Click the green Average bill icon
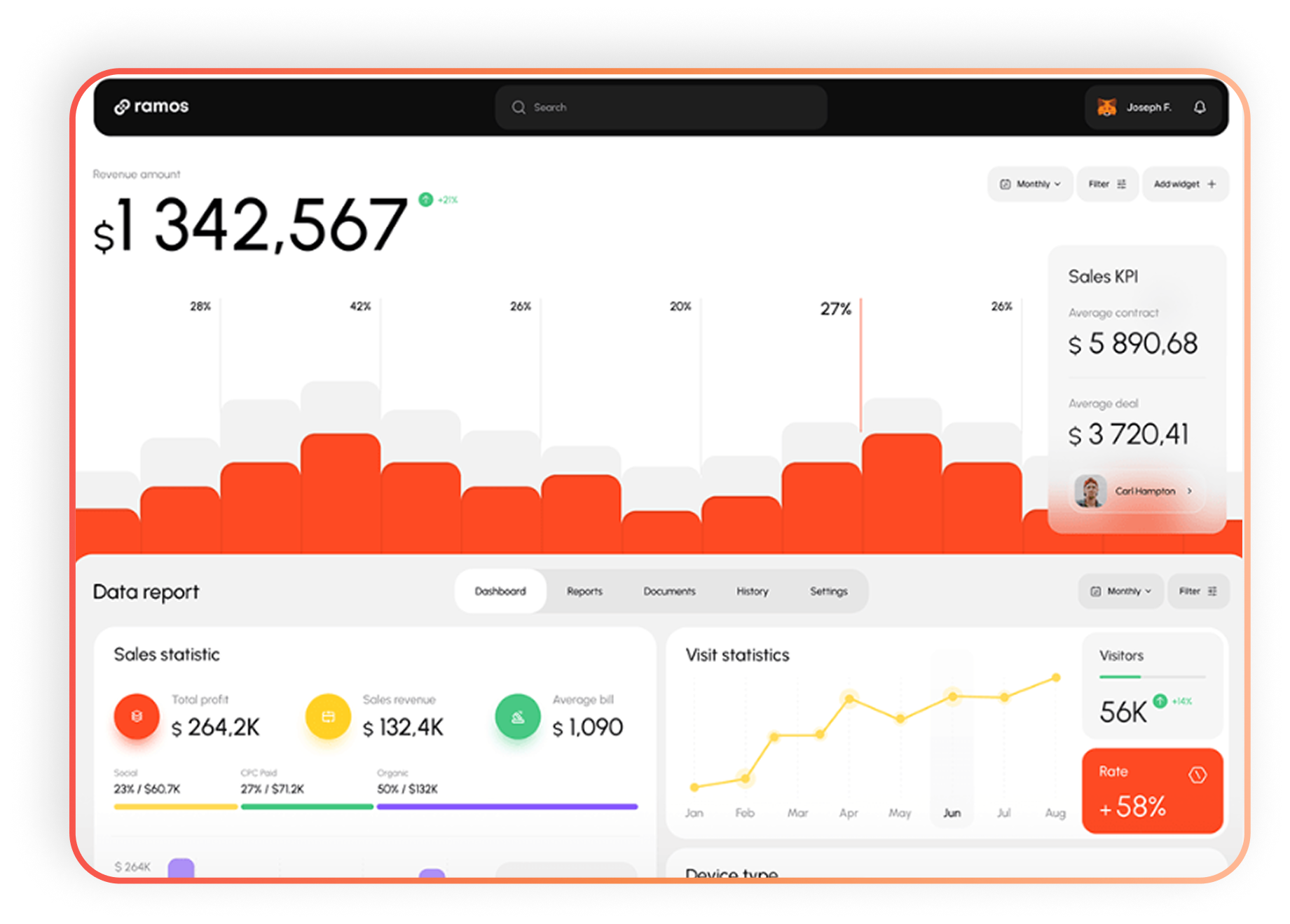 [x=518, y=716]
